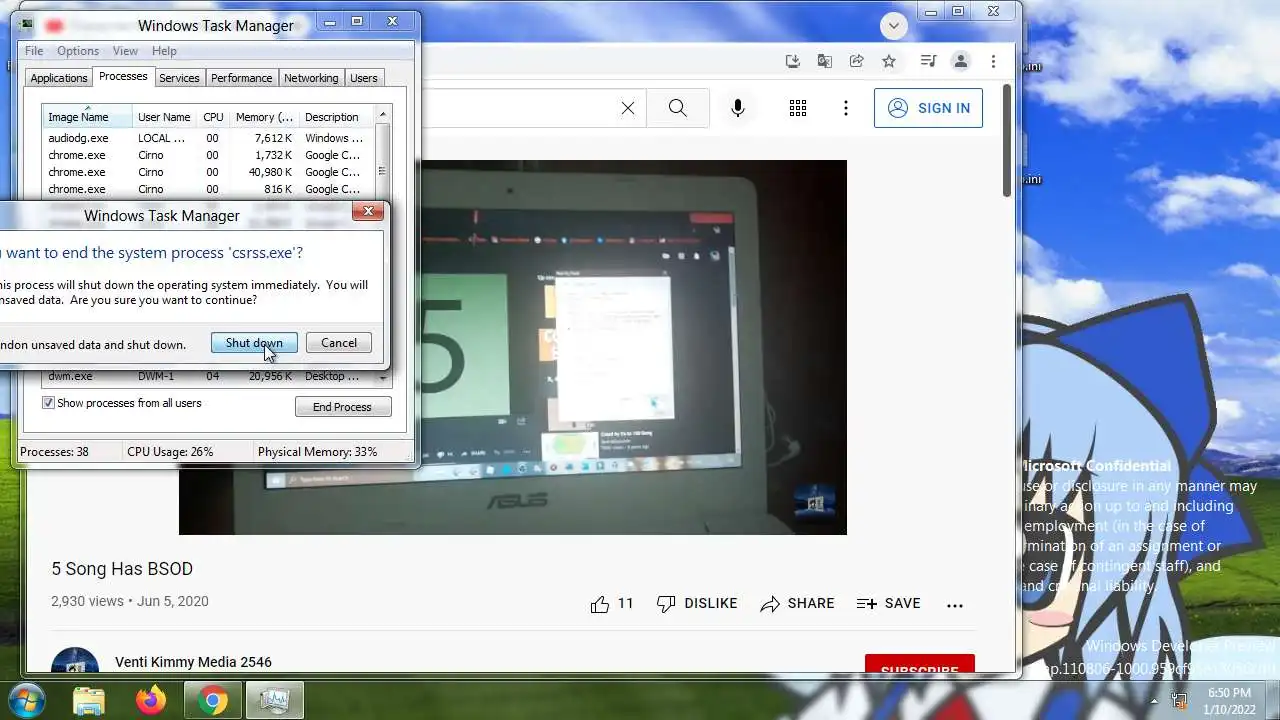This screenshot has width=1280, height=720.
Task: Toggle Show processes from all users checkbox
Action: click(48, 403)
